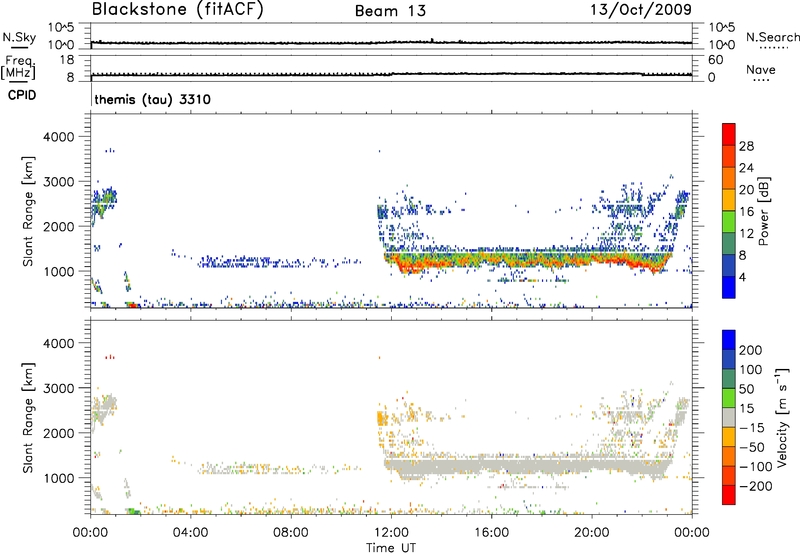800x554 pixels.
Task: Select the red bottom segment of Velocity colorbar
Action: pyautogui.click(x=729, y=495)
